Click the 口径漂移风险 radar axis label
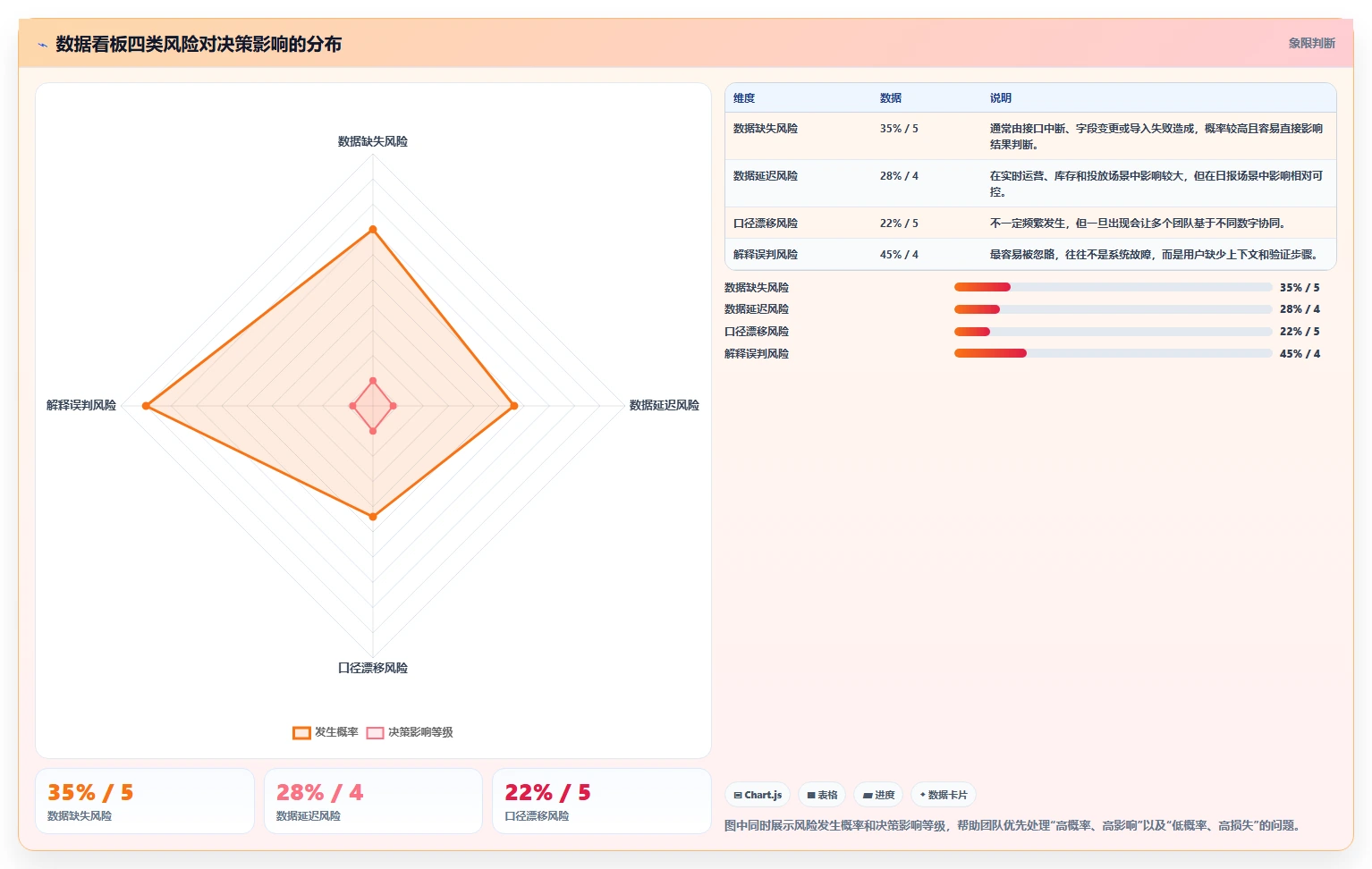The height and width of the screenshot is (869, 1372). pyautogui.click(x=373, y=668)
